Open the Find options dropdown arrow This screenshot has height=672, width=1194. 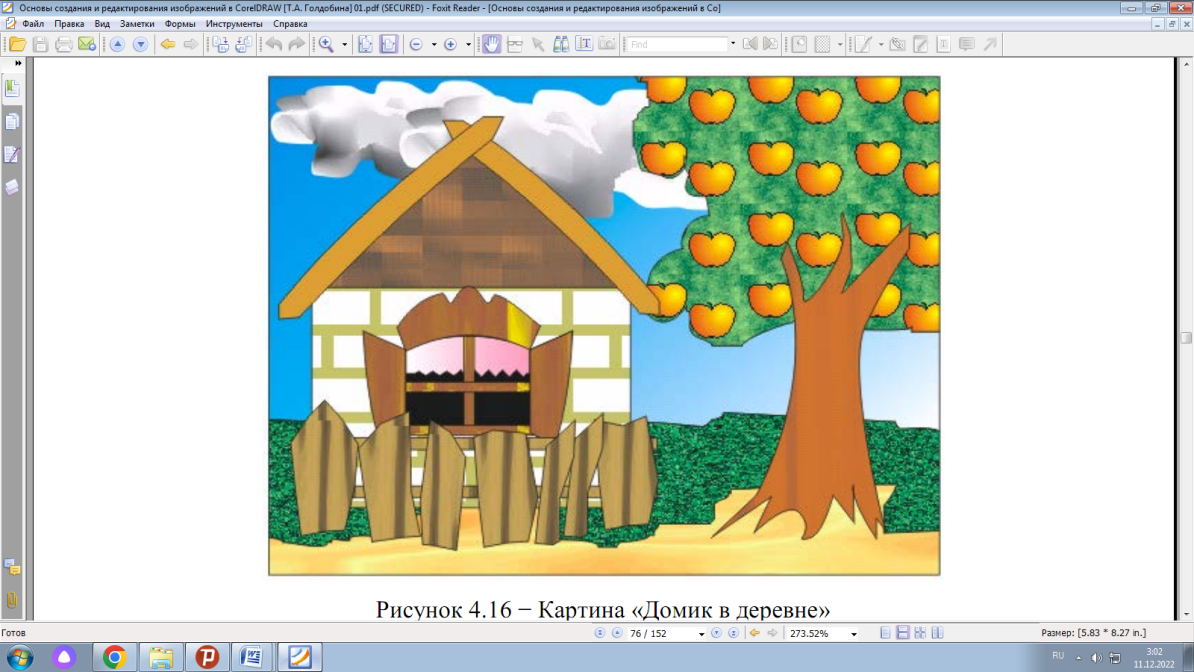733,44
